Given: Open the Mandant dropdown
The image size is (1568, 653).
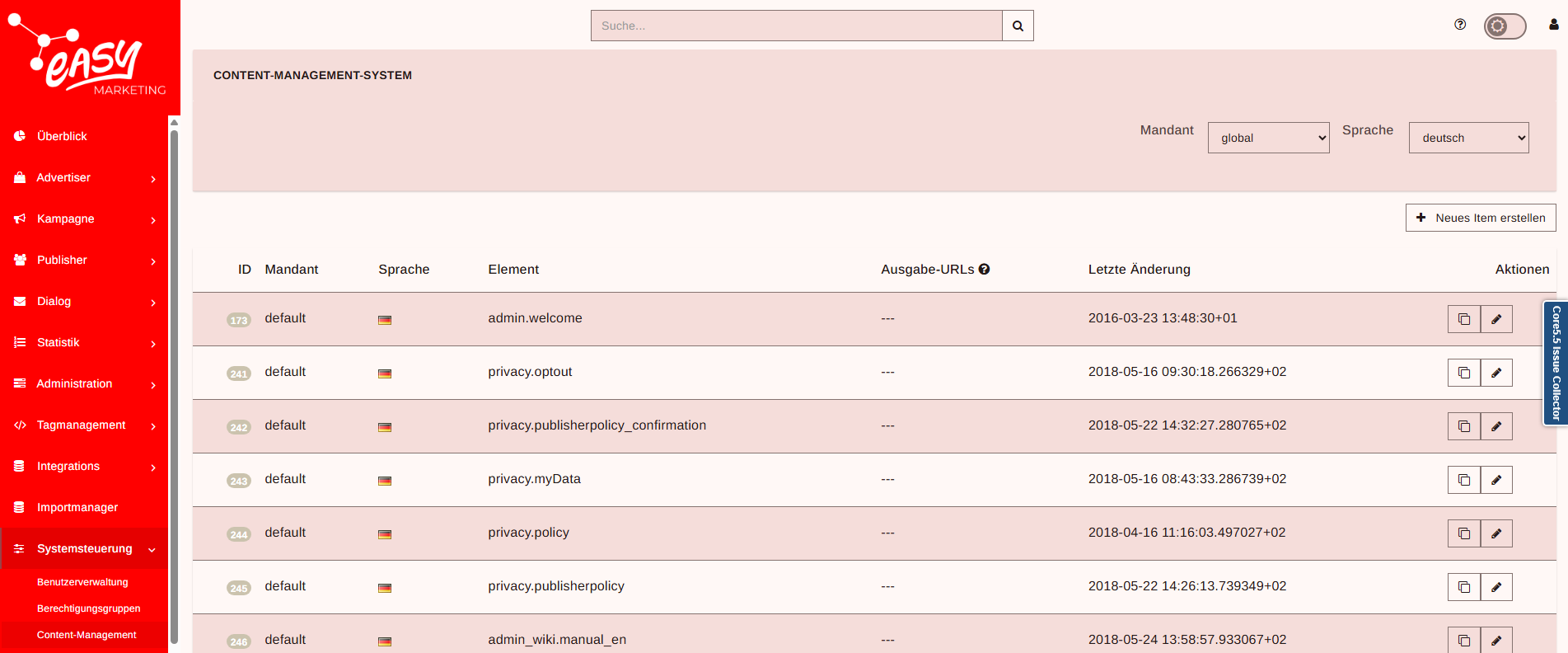Looking at the screenshot, I should [x=1268, y=138].
